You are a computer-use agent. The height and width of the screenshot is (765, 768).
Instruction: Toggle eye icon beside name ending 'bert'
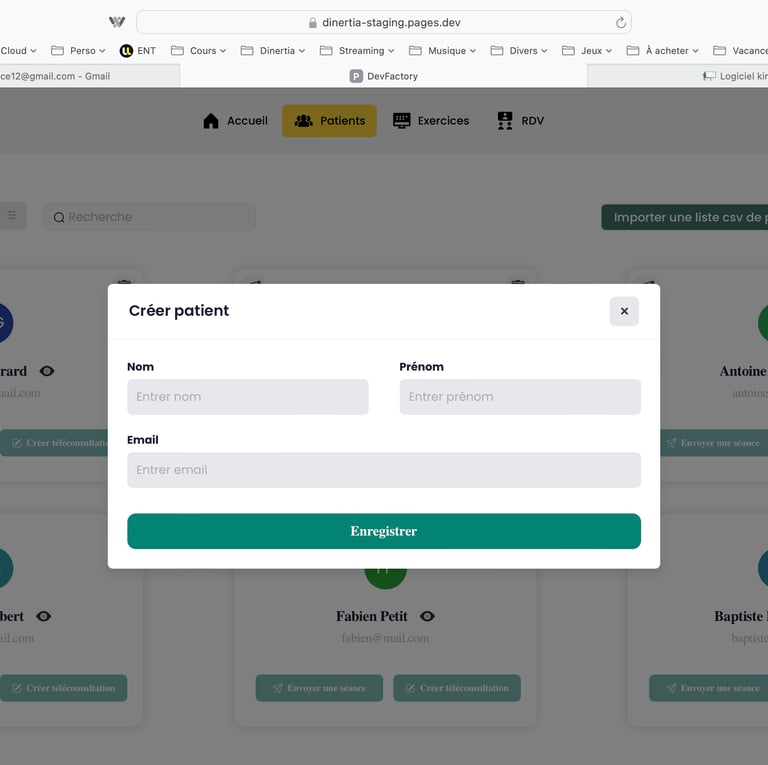point(44,616)
